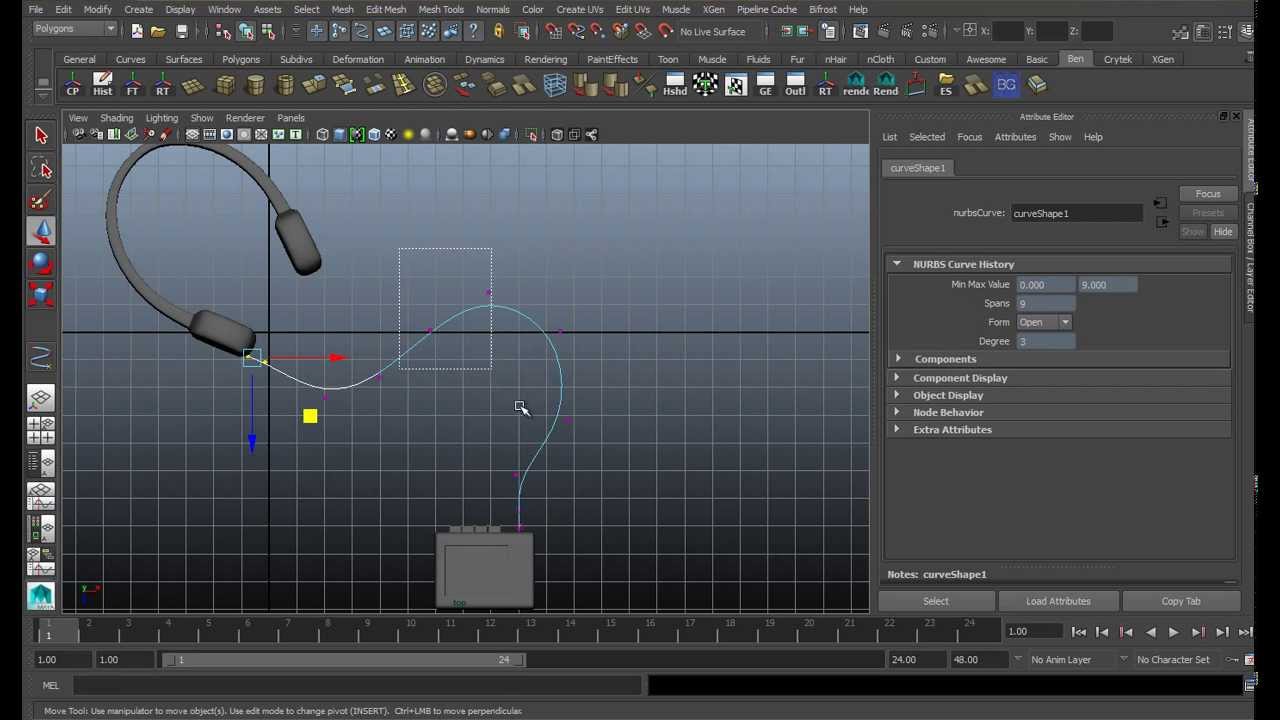Viewport: 1280px width, 720px height.
Task: Select the Scale tool cube icon
Action: pyautogui.click(x=41, y=295)
